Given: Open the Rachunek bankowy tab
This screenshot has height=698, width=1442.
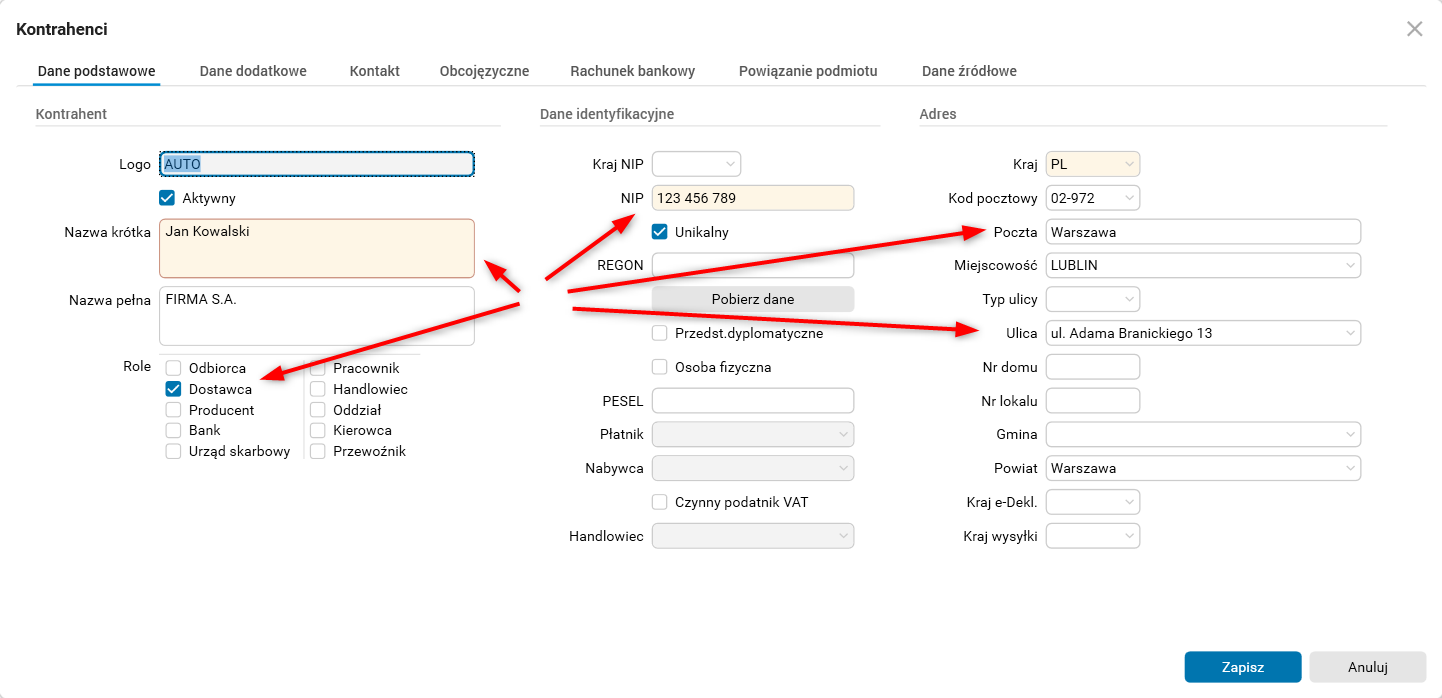Looking at the screenshot, I should pos(632,71).
